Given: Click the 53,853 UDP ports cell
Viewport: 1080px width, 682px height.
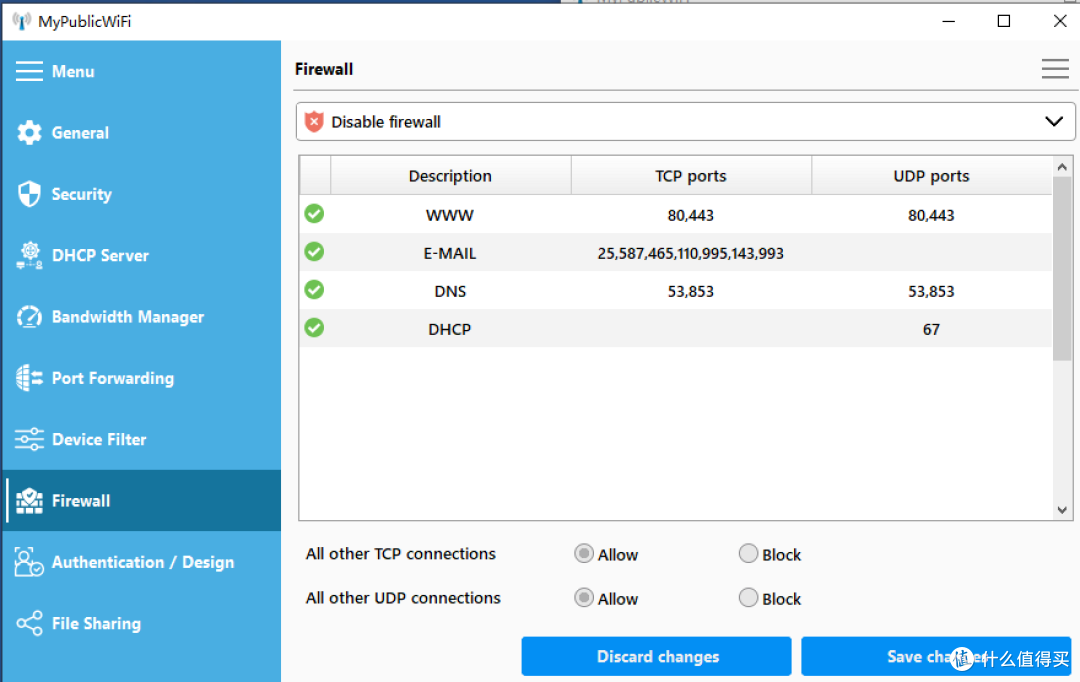Looking at the screenshot, I should 931,291.
